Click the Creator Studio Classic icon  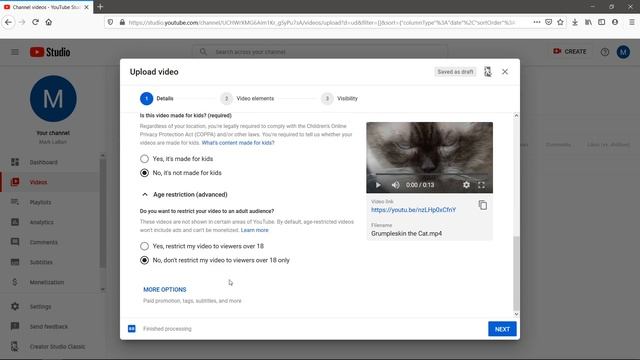[15, 346]
